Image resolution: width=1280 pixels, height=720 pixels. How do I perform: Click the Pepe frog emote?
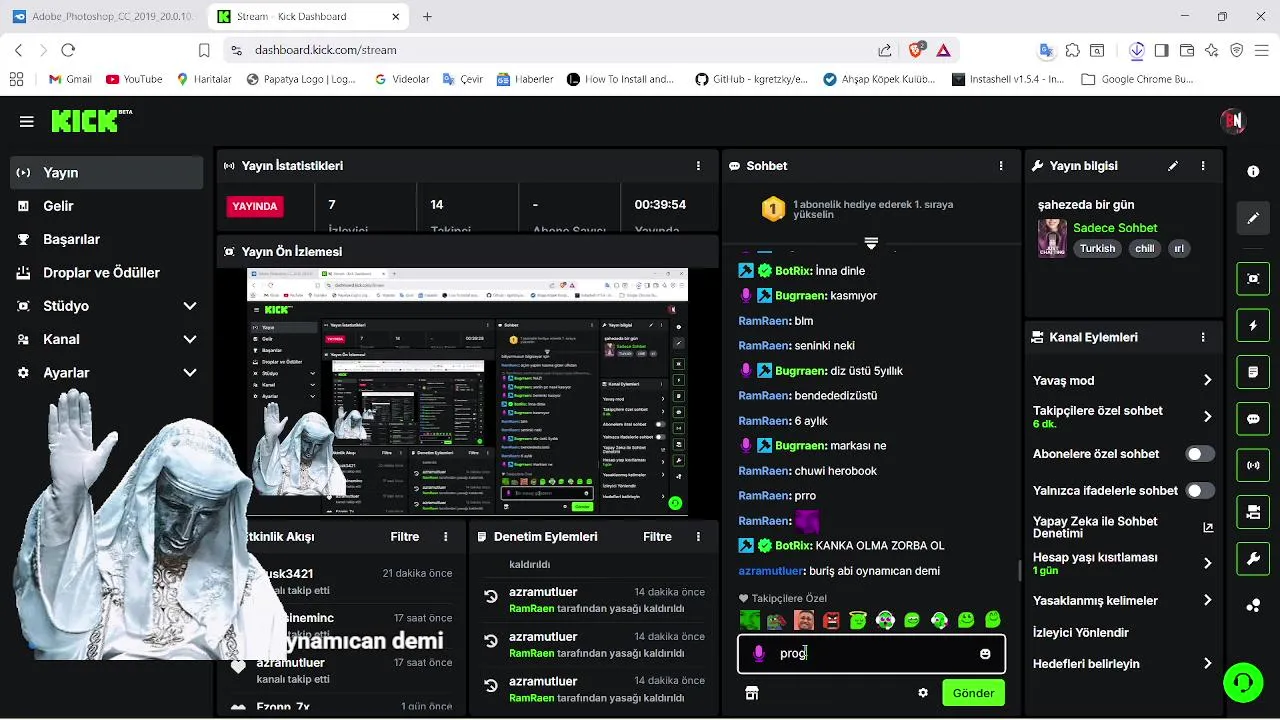pyautogui.click(x=777, y=620)
